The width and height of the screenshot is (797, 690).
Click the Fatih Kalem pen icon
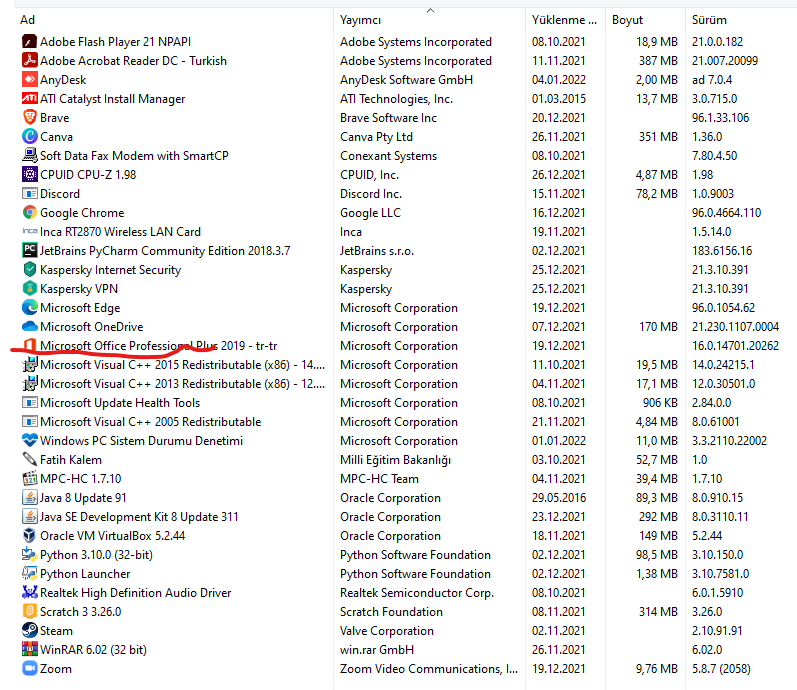pyautogui.click(x=29, y=459)
